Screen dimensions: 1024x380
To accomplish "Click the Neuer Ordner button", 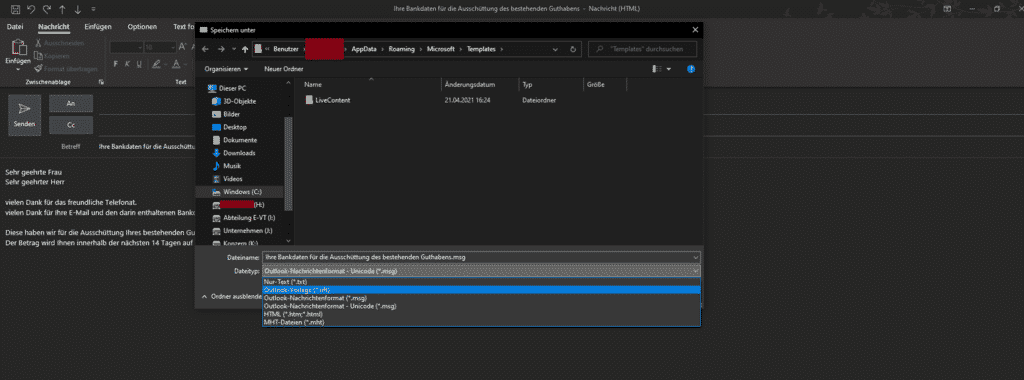I will 283,69.
